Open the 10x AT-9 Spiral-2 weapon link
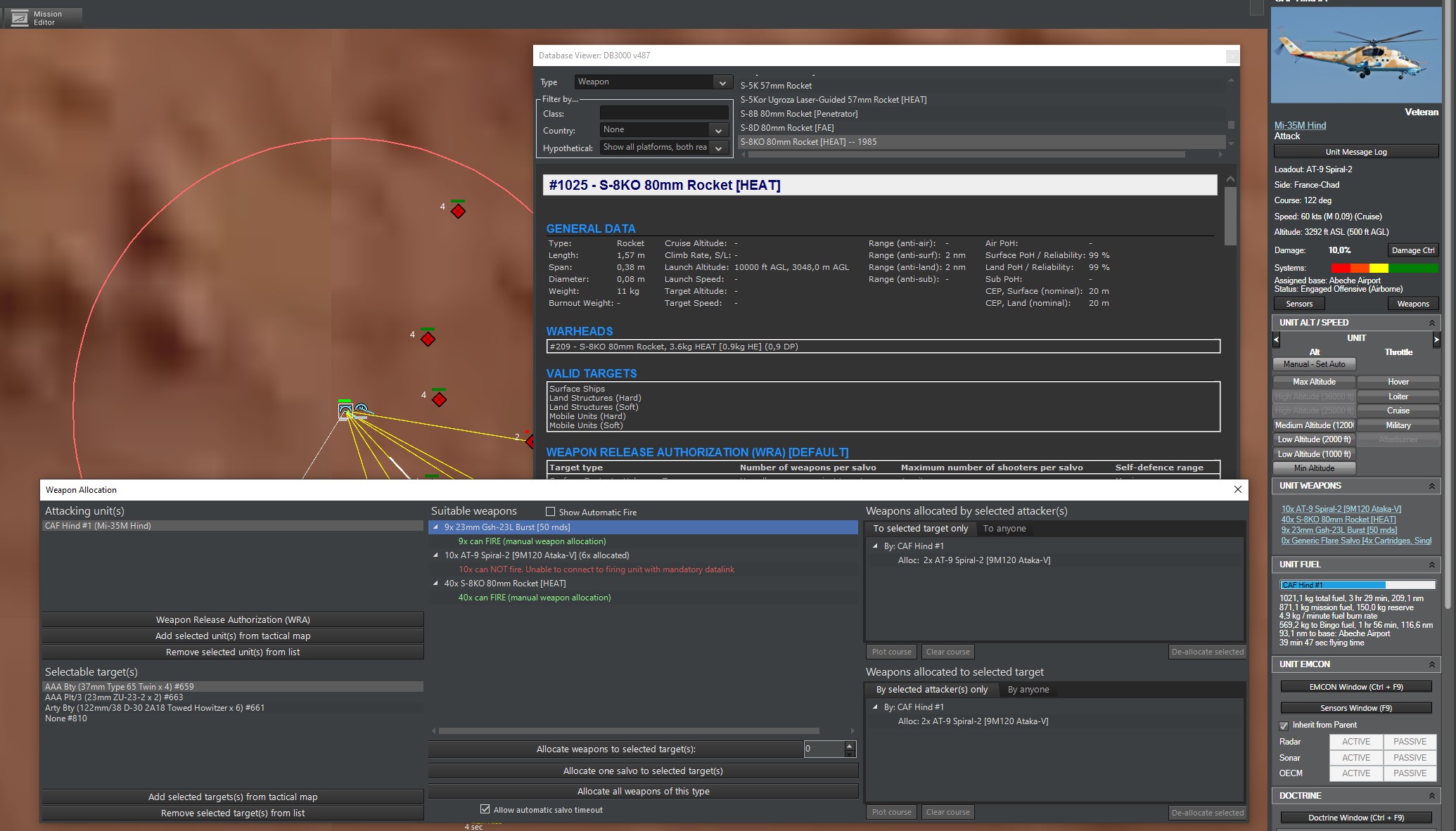 [x=1341, y=509]
